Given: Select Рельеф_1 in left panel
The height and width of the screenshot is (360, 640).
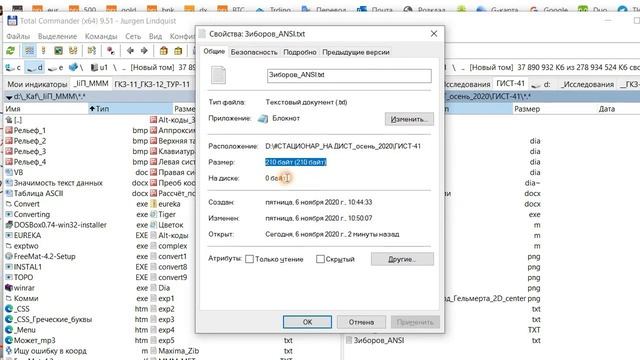Looking at the screenshot, I should click(x=30, y=130).
